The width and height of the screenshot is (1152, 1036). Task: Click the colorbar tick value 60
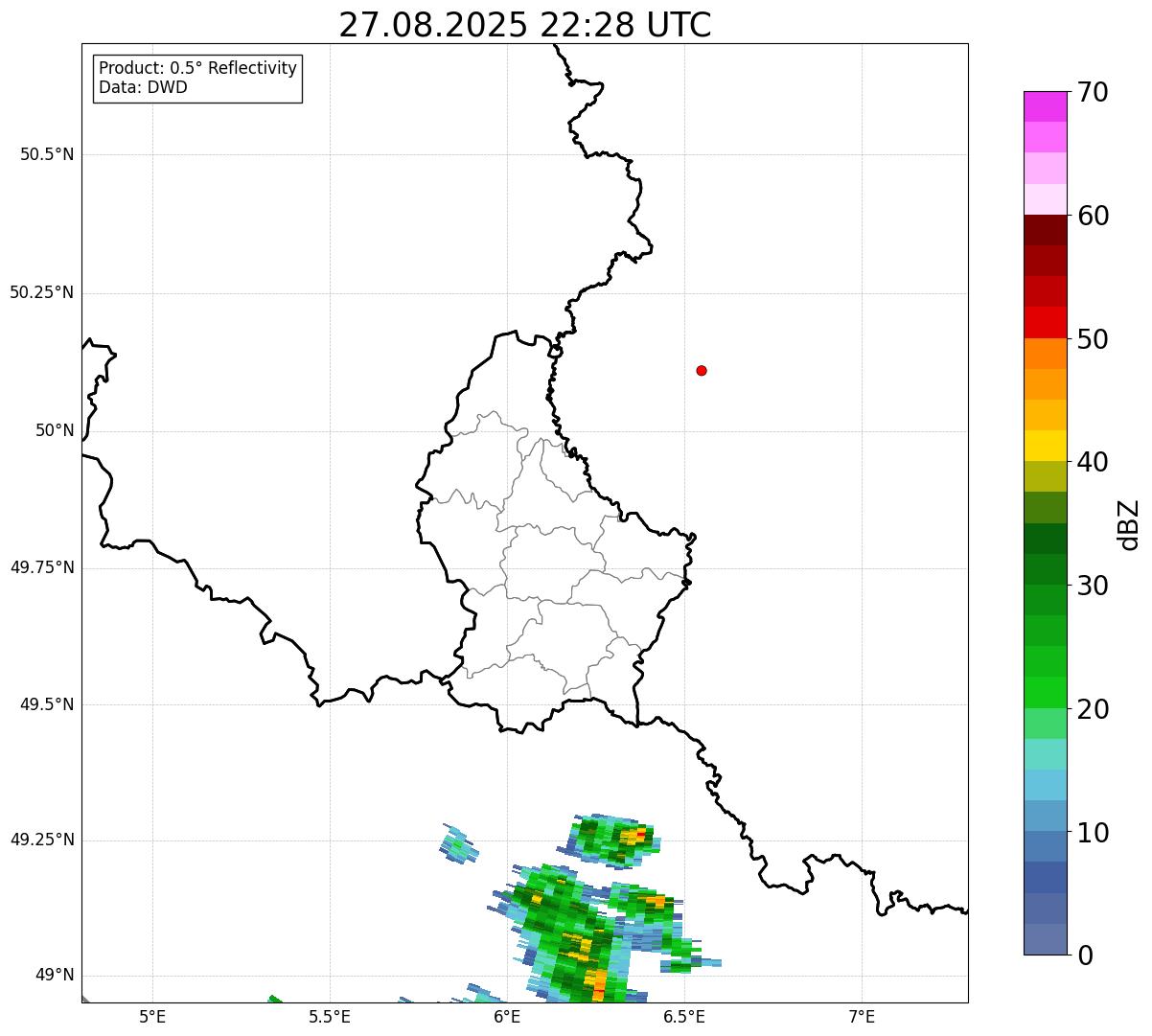tap(1093, 216)
